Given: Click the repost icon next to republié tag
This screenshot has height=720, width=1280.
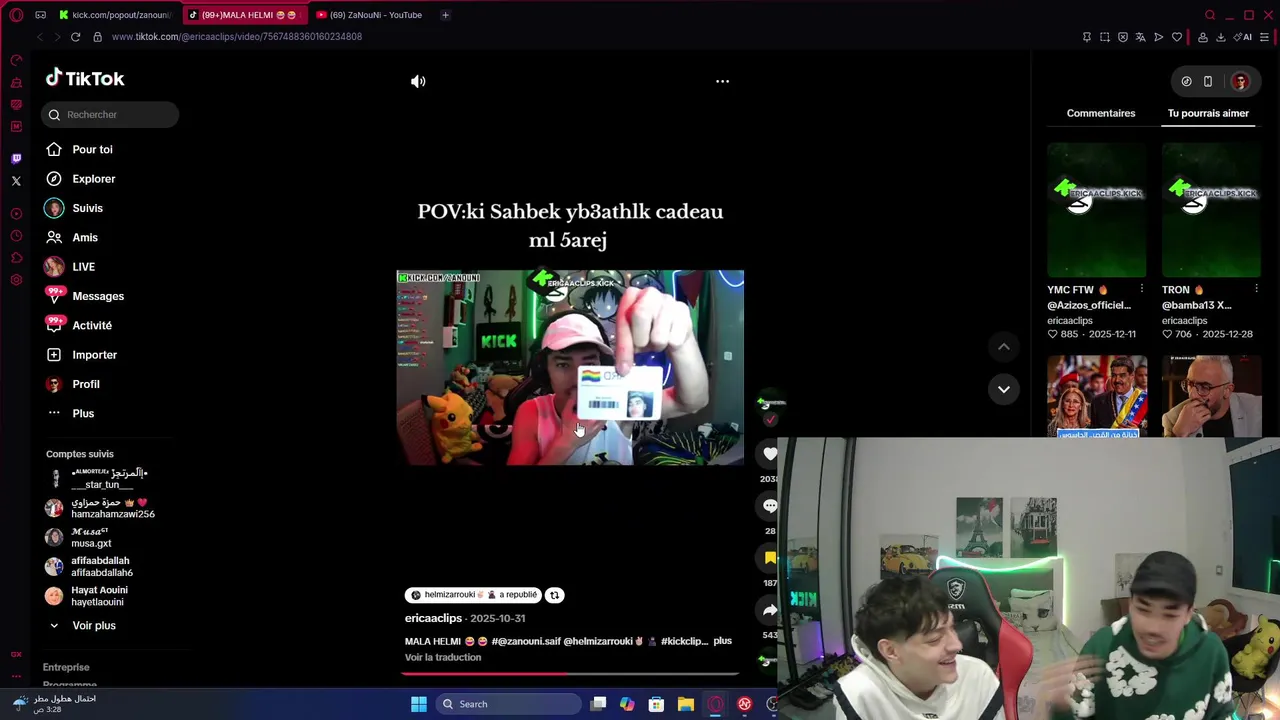Looking at the screenshot, I should point(554,595).
